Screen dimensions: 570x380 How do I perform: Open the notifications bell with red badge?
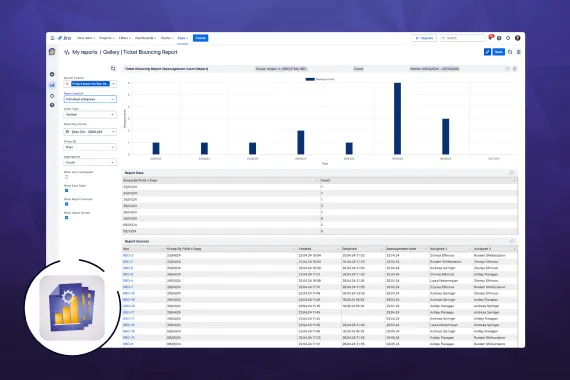(491, 37)
